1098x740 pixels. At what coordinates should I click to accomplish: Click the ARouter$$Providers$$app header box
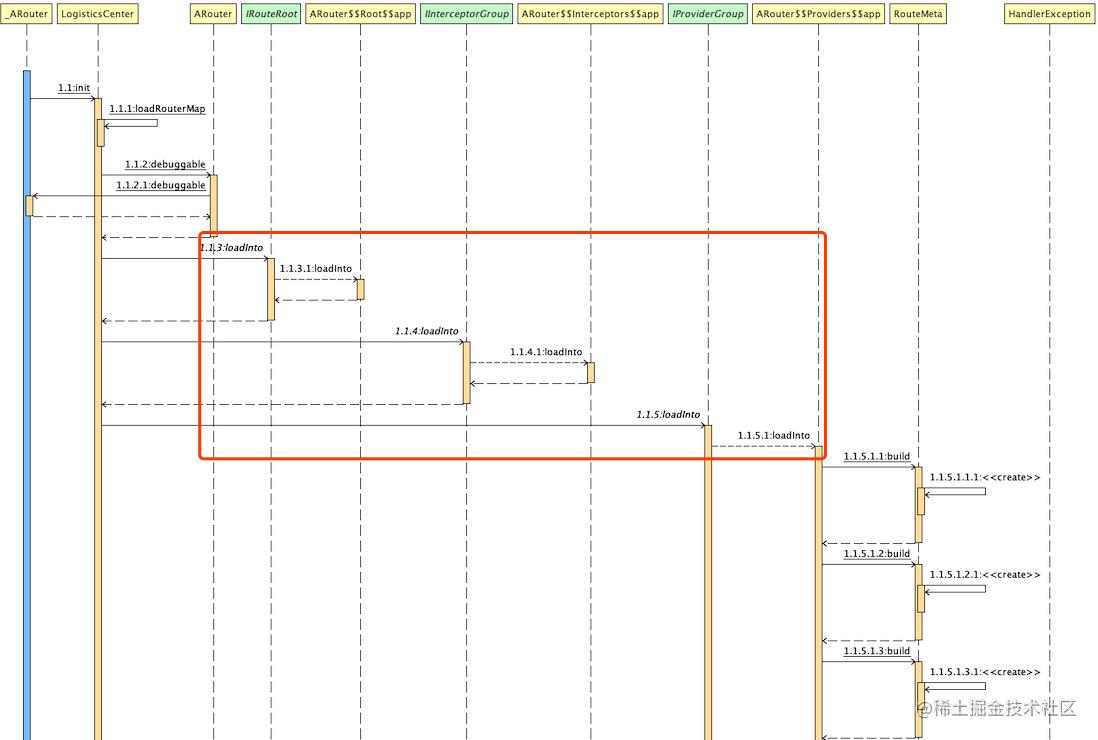(819, 14)
